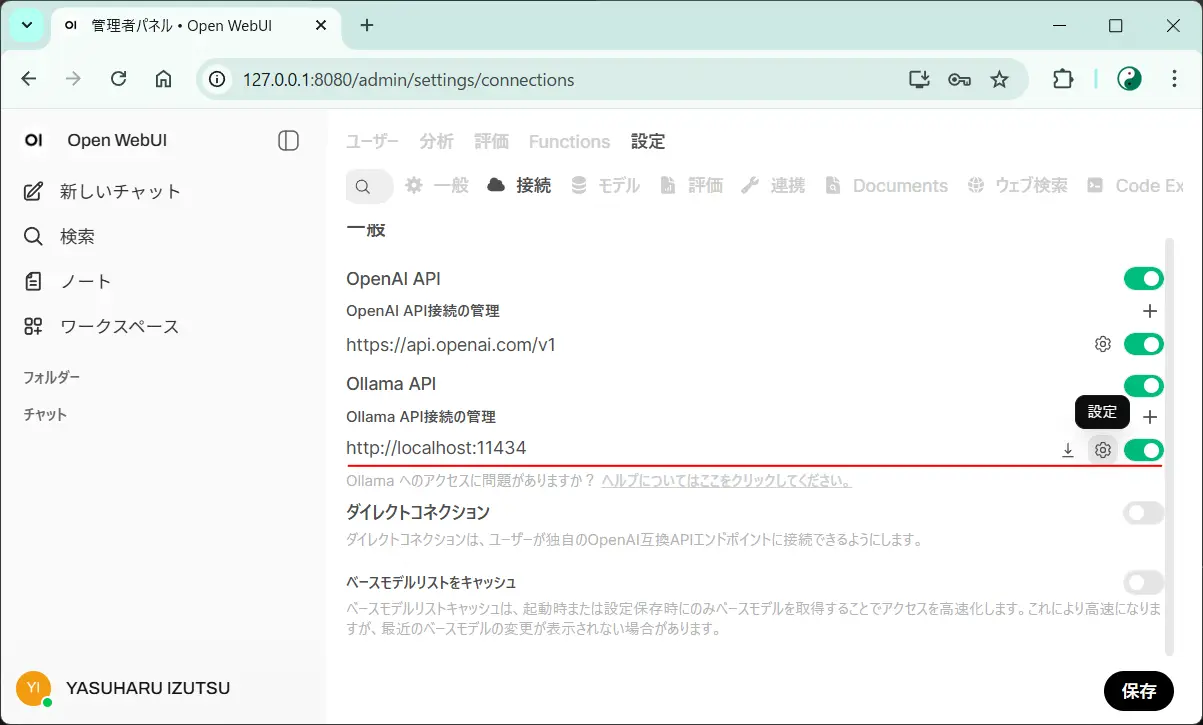1203x725 pixels.
Task: Open the Documents settings section
Action: [886, 186]
